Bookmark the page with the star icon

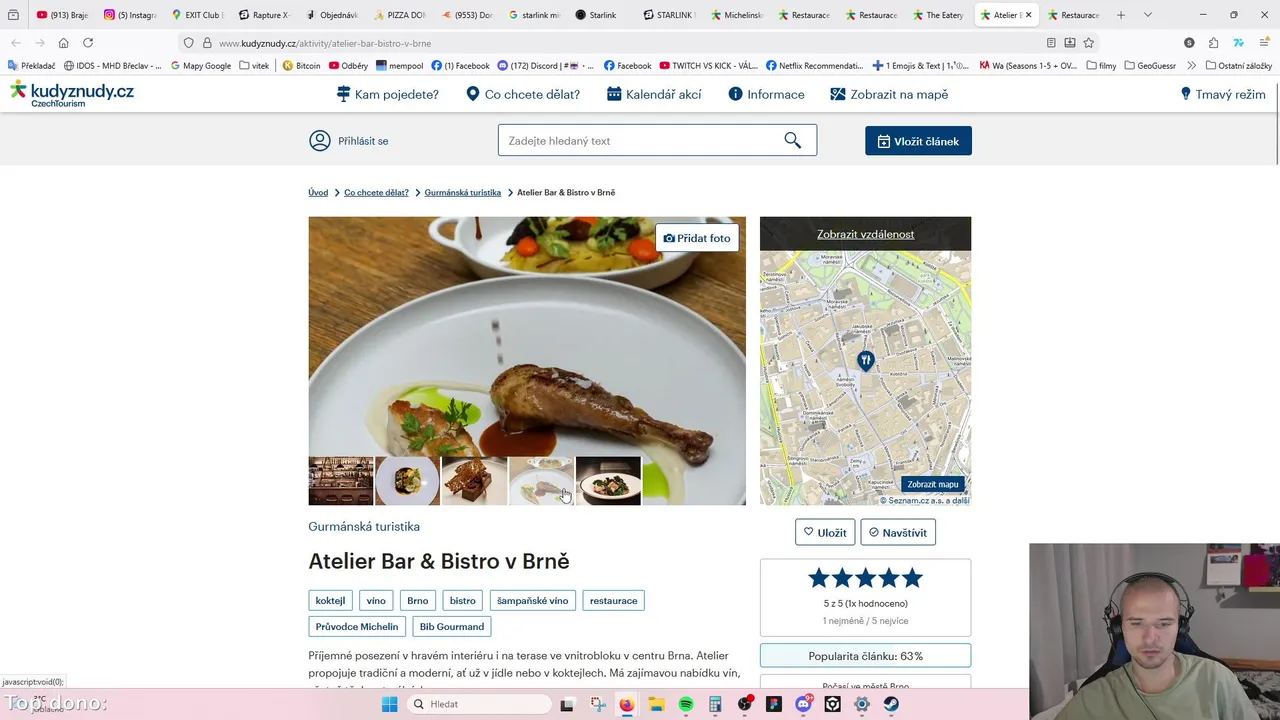point(1089,43)
